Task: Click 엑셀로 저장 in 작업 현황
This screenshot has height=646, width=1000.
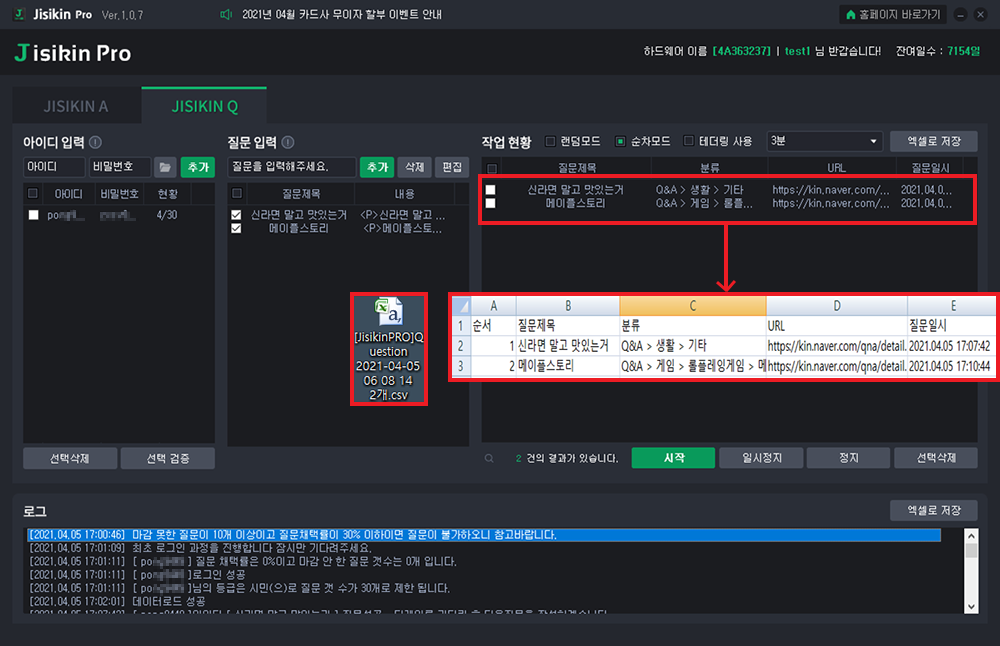Action: 934,141
